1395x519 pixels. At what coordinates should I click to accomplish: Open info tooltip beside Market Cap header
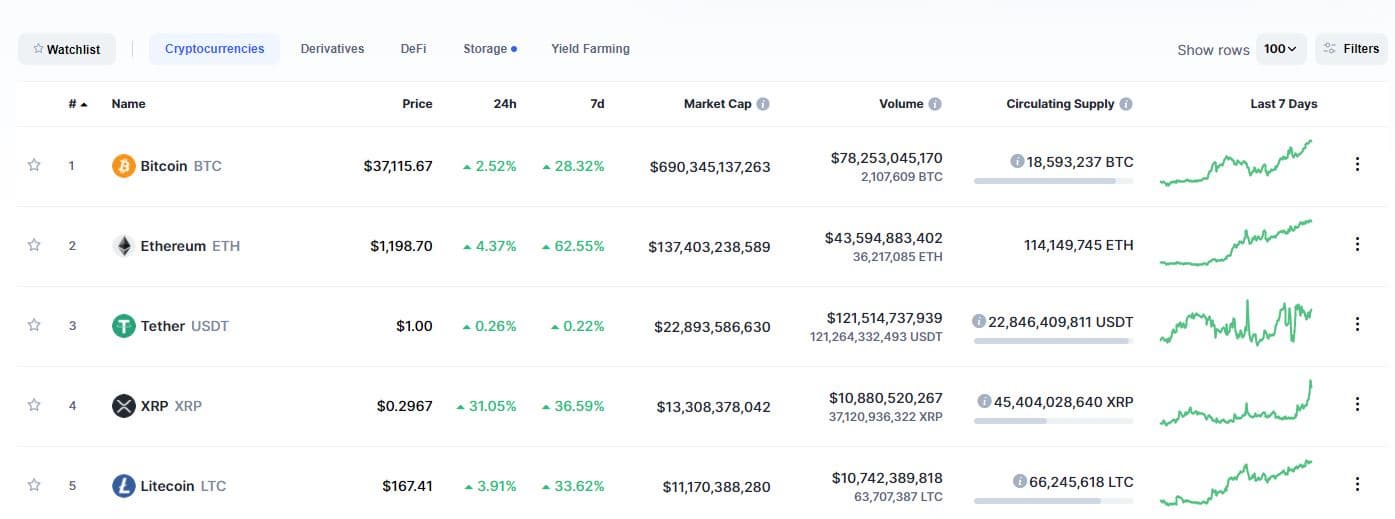tap(763, 104)
